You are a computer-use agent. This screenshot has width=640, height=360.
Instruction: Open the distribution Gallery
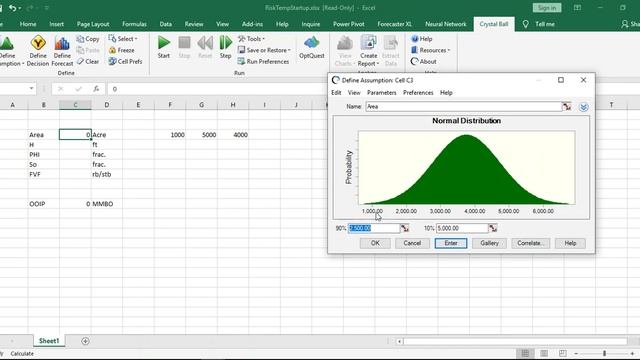click(489, 243)
